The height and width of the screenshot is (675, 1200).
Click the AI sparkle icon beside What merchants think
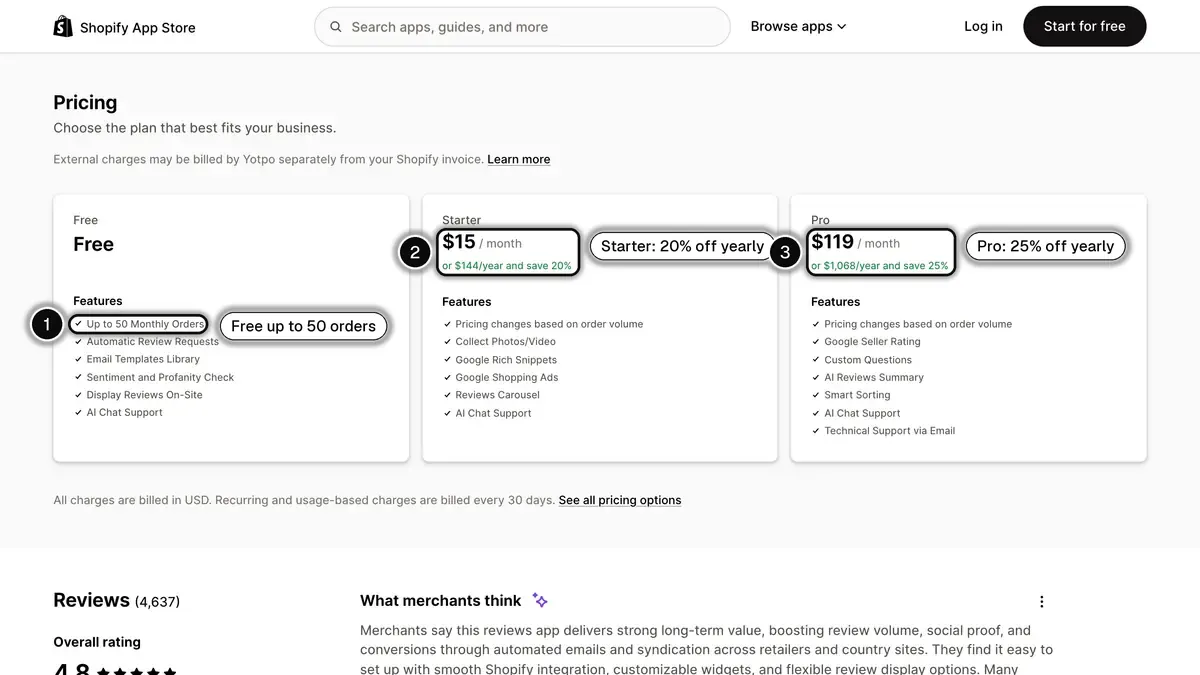click(540, 600)
